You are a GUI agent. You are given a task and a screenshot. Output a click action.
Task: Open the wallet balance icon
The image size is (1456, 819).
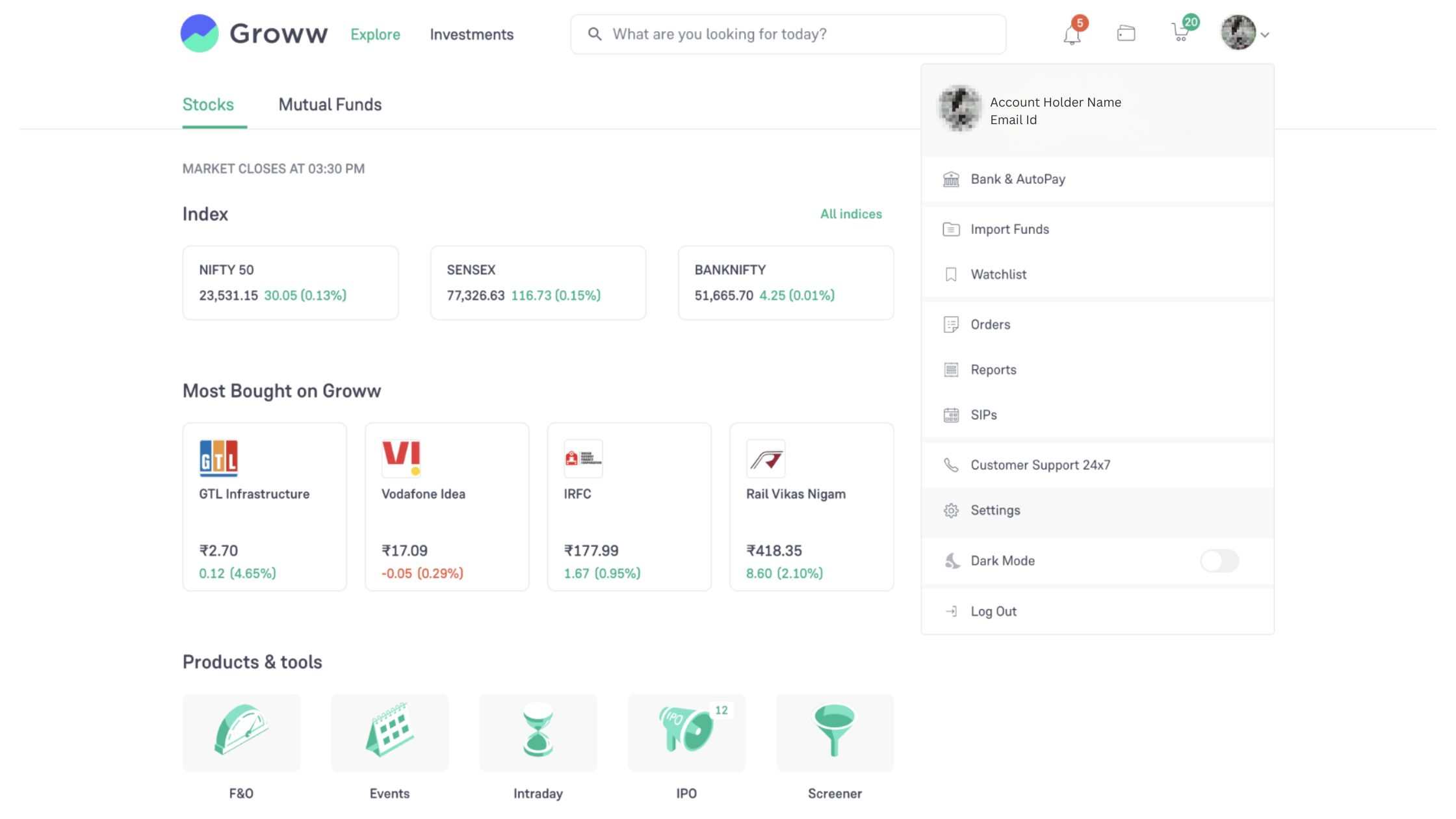click(1126, 33)
